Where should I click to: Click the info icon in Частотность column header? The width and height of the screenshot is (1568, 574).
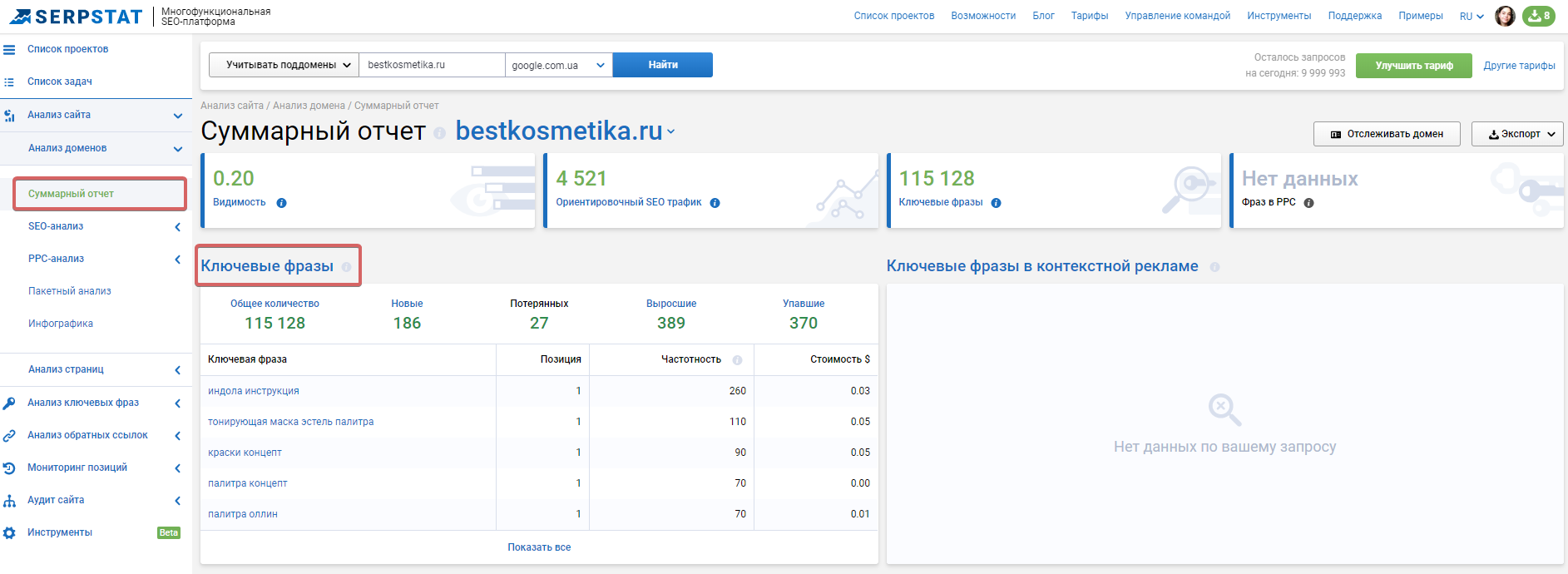point(737,360)
